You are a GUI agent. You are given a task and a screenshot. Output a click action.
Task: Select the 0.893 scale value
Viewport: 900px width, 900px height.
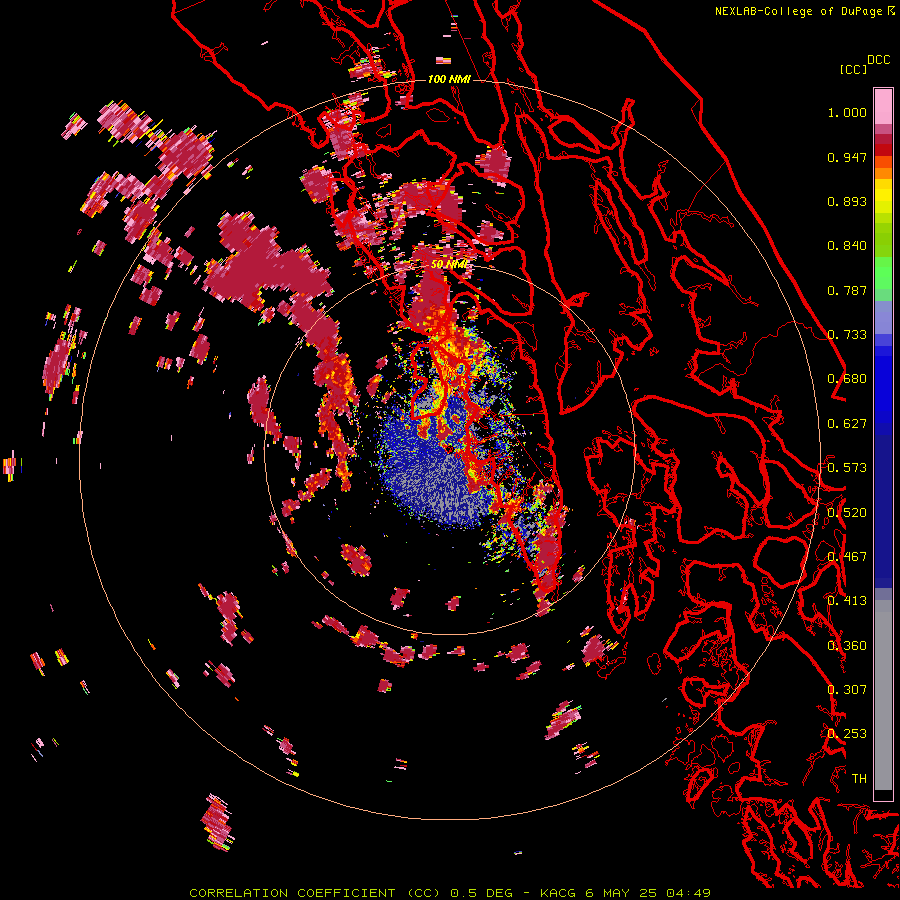(847, 201)
